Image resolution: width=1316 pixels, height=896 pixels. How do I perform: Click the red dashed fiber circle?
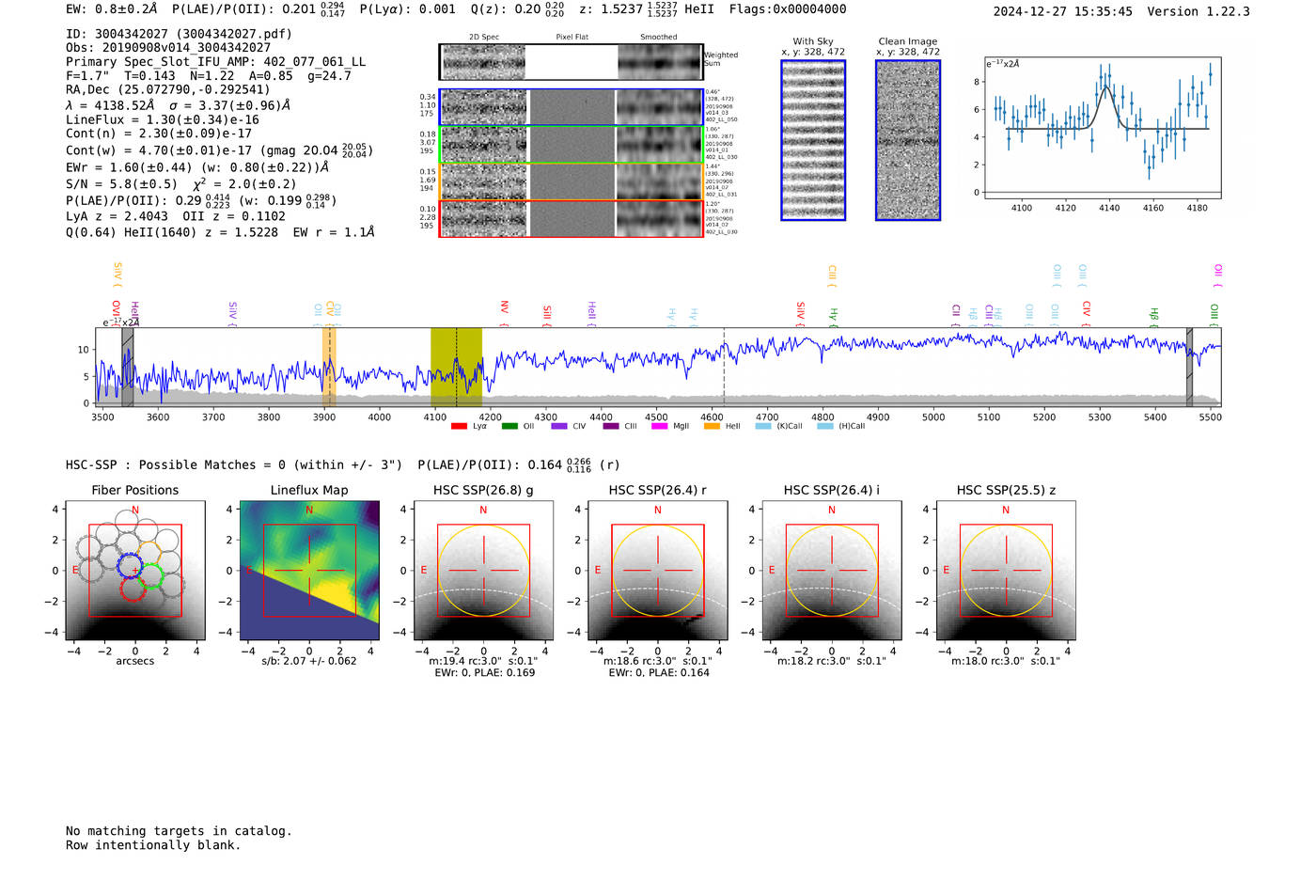point(133,589)
